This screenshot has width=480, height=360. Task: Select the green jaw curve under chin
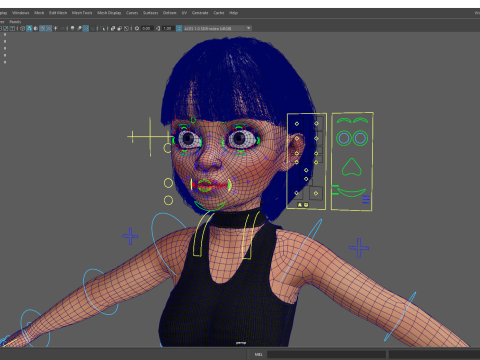pyautogui.click(x=209, y=207)
